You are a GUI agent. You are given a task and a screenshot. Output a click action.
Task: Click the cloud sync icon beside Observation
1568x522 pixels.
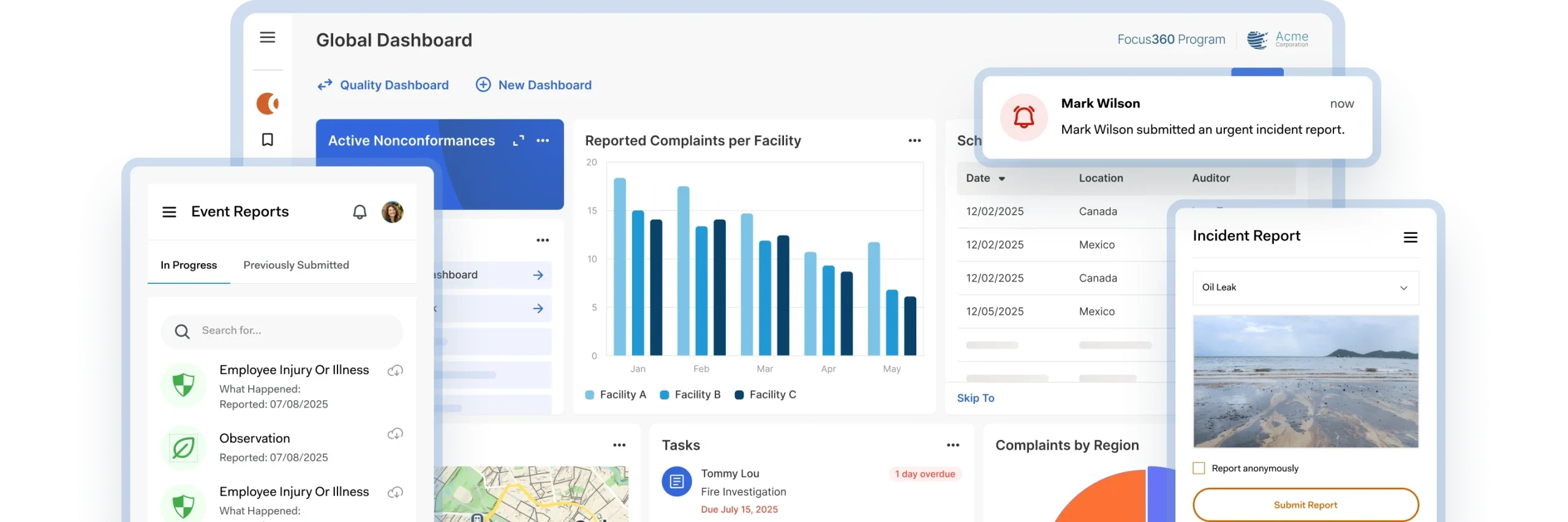[x=395, y=434]
